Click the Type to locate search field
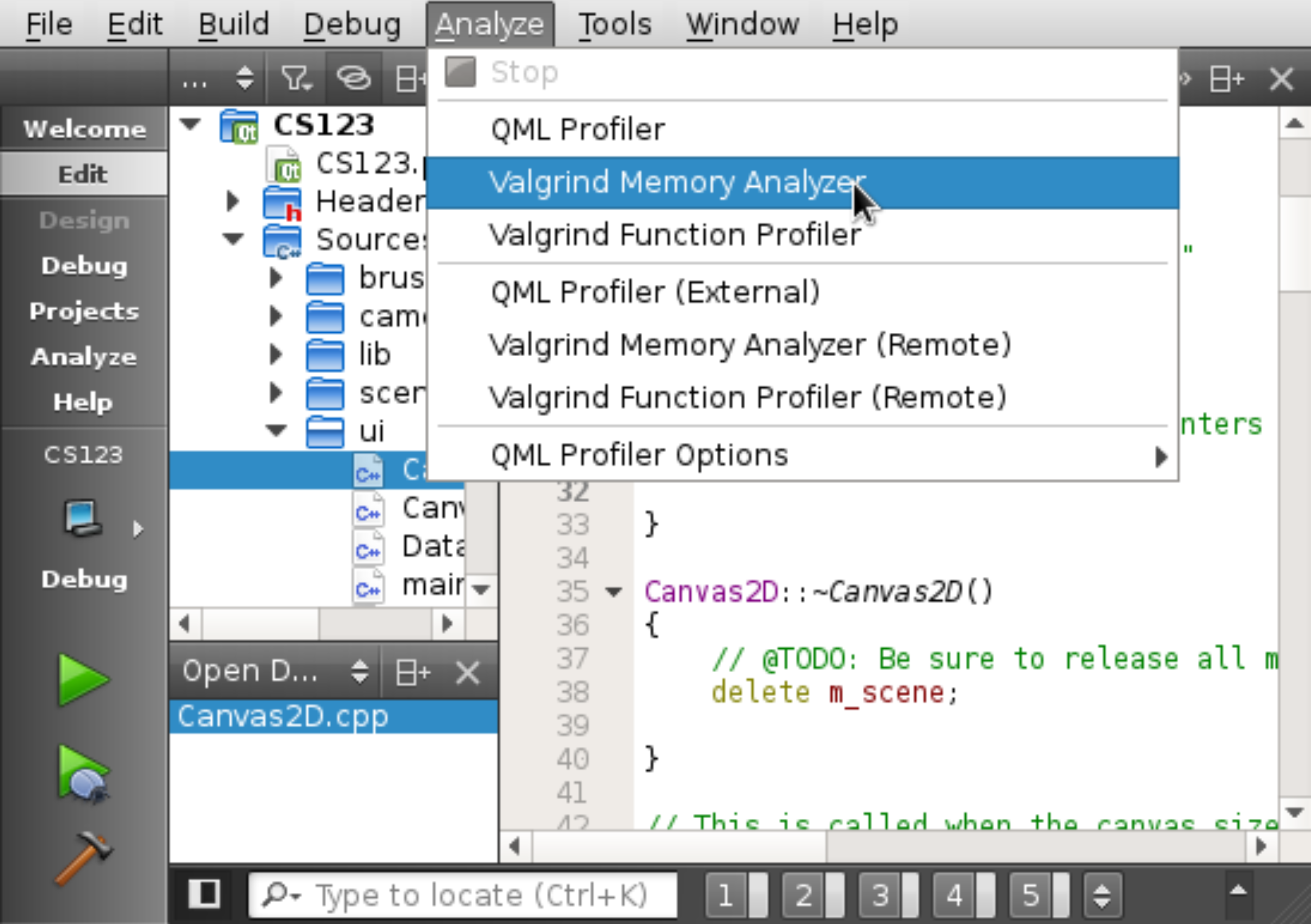 coord(463,895)
